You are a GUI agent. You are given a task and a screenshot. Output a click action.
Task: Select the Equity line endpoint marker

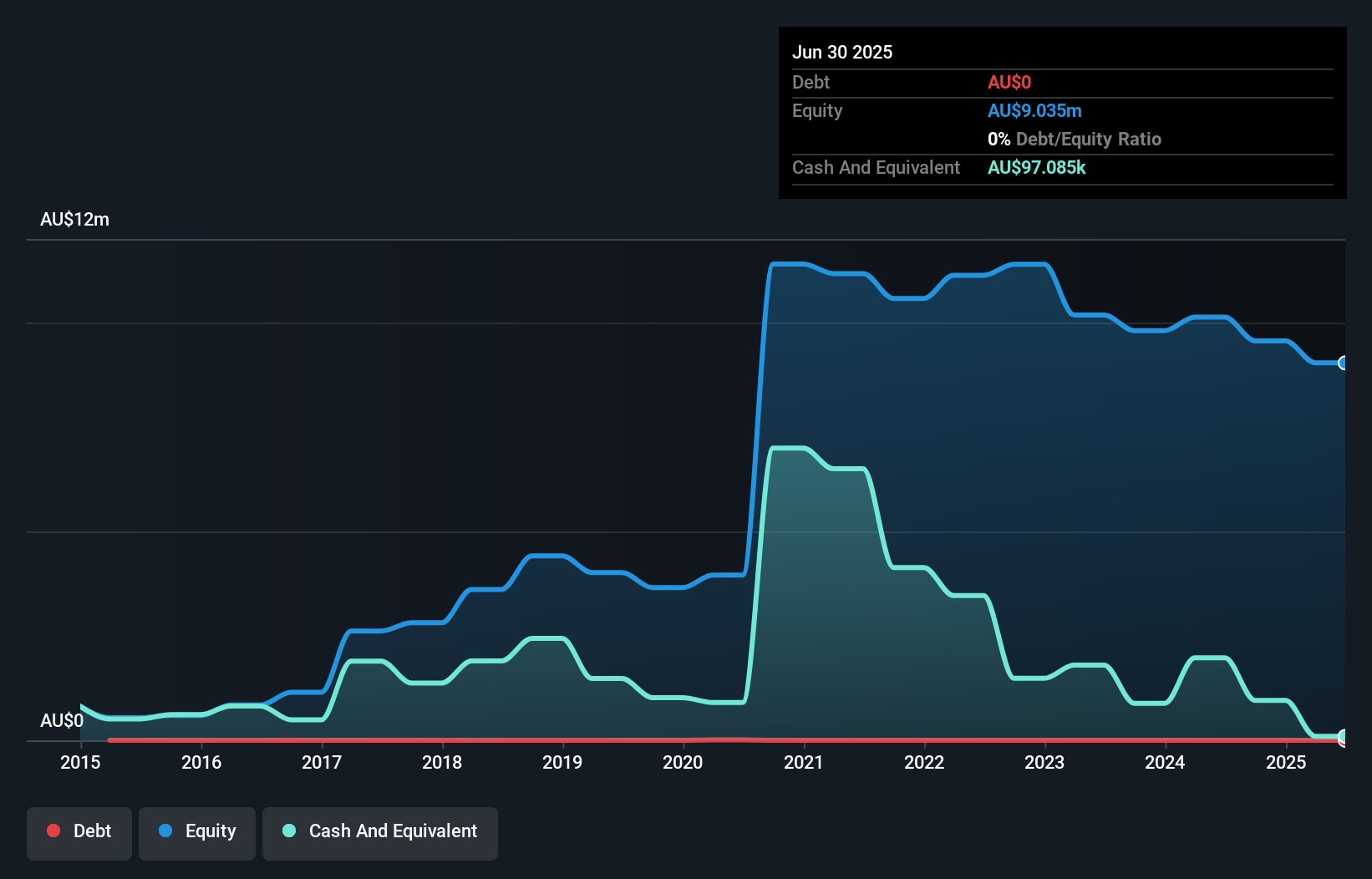click(1342, 363)
